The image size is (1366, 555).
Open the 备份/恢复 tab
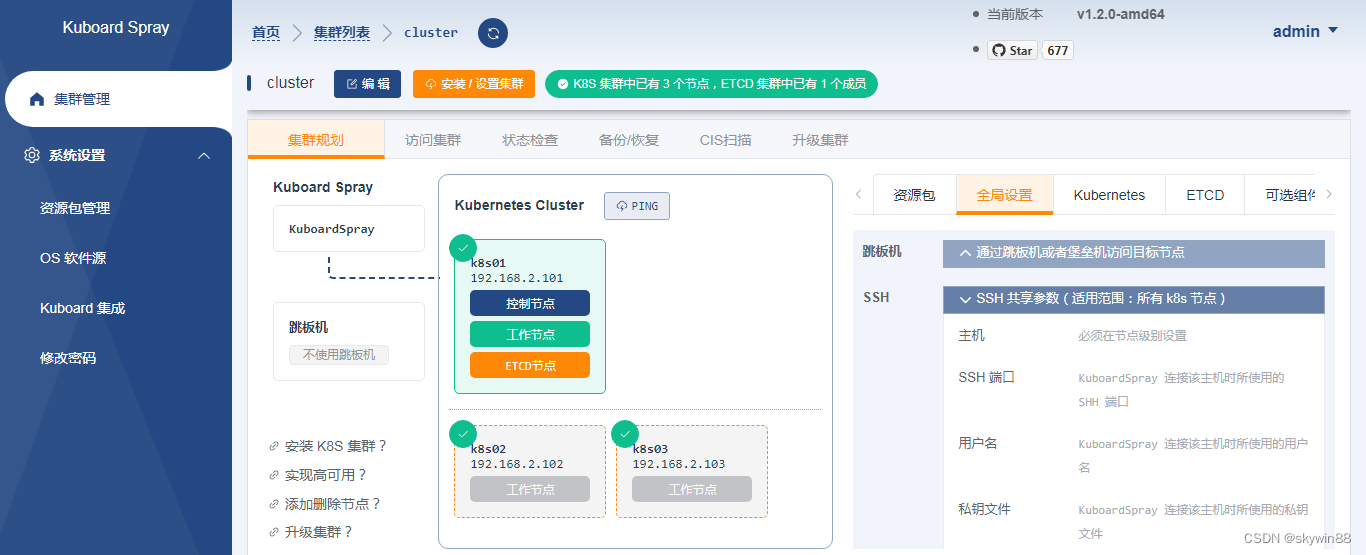[629, 140]
